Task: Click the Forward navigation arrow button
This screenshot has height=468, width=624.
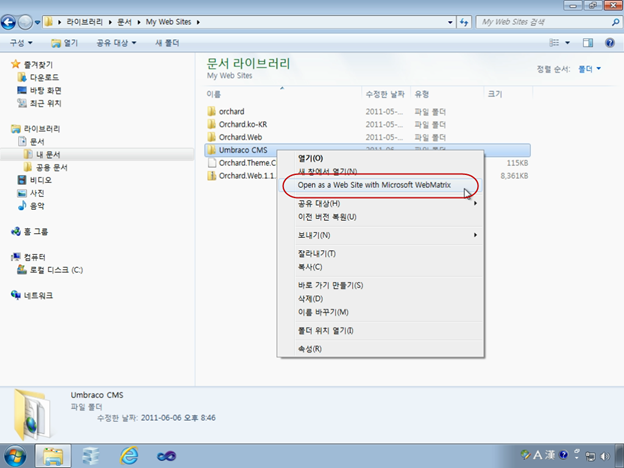Action: tap(25, 22)
